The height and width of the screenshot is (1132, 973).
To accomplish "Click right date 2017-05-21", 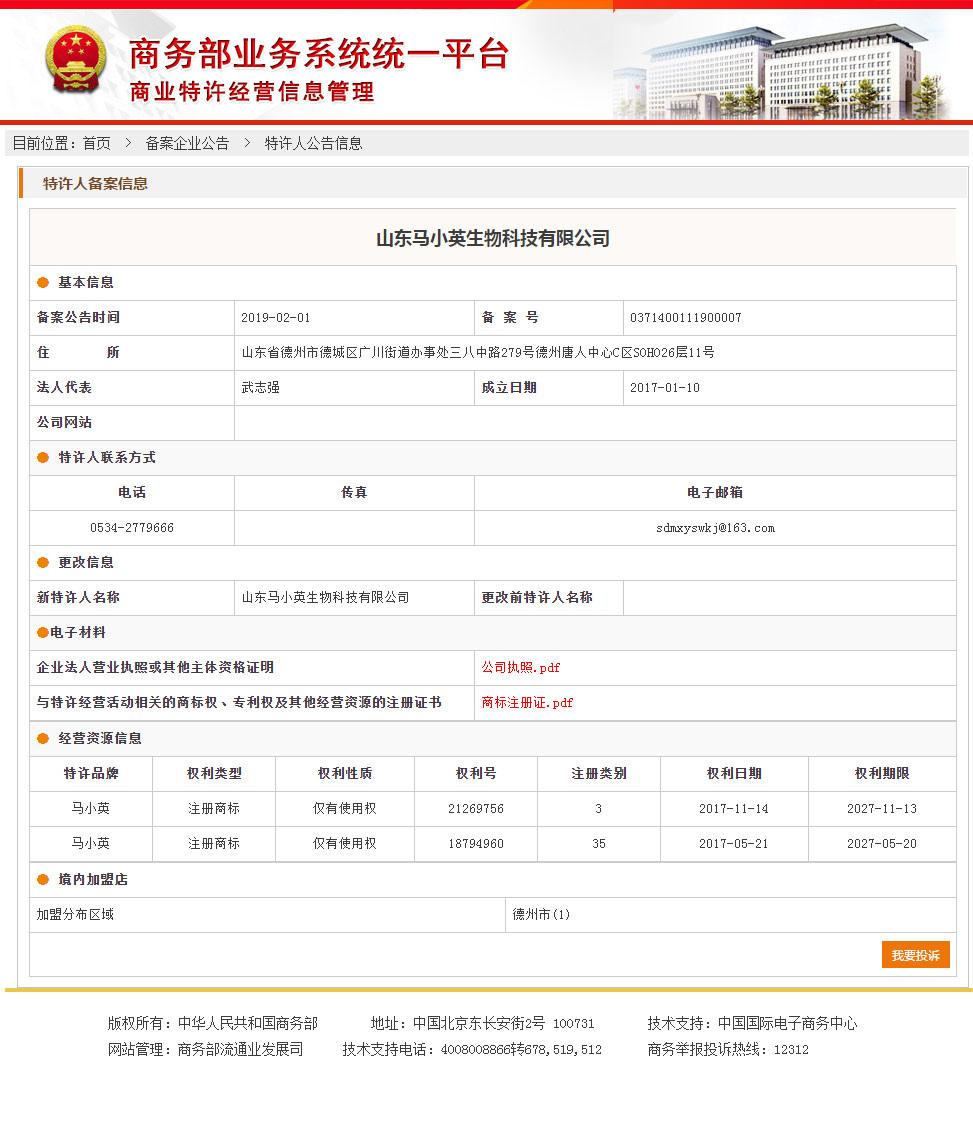I will tap(733, 843).
